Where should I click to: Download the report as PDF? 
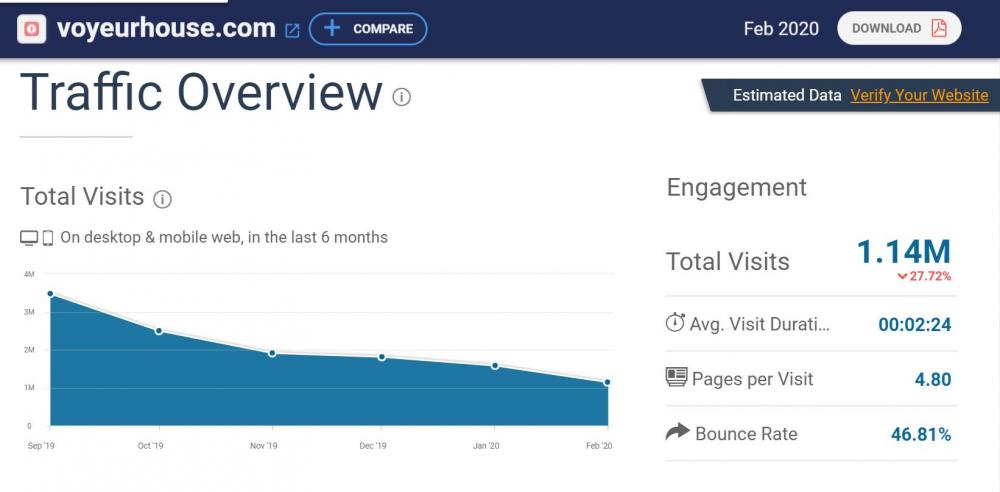898,29
